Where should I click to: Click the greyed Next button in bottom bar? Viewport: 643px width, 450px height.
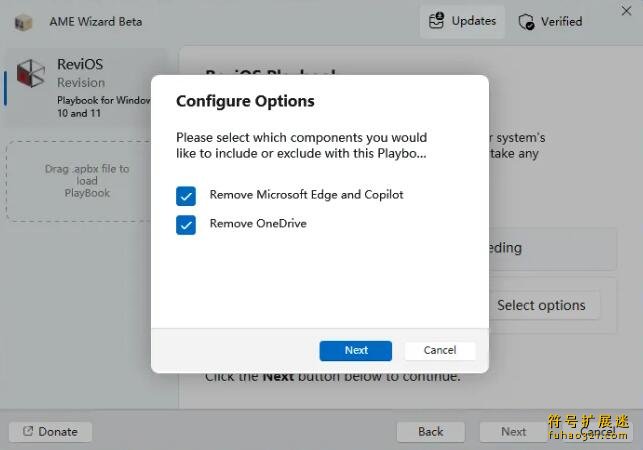(513, 432)
